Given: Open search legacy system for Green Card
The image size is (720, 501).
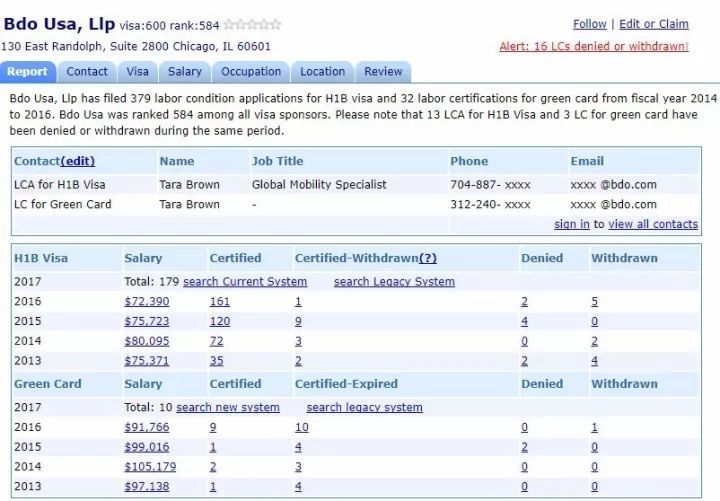Looking at the screenshot, I should (x=365, y=407).
